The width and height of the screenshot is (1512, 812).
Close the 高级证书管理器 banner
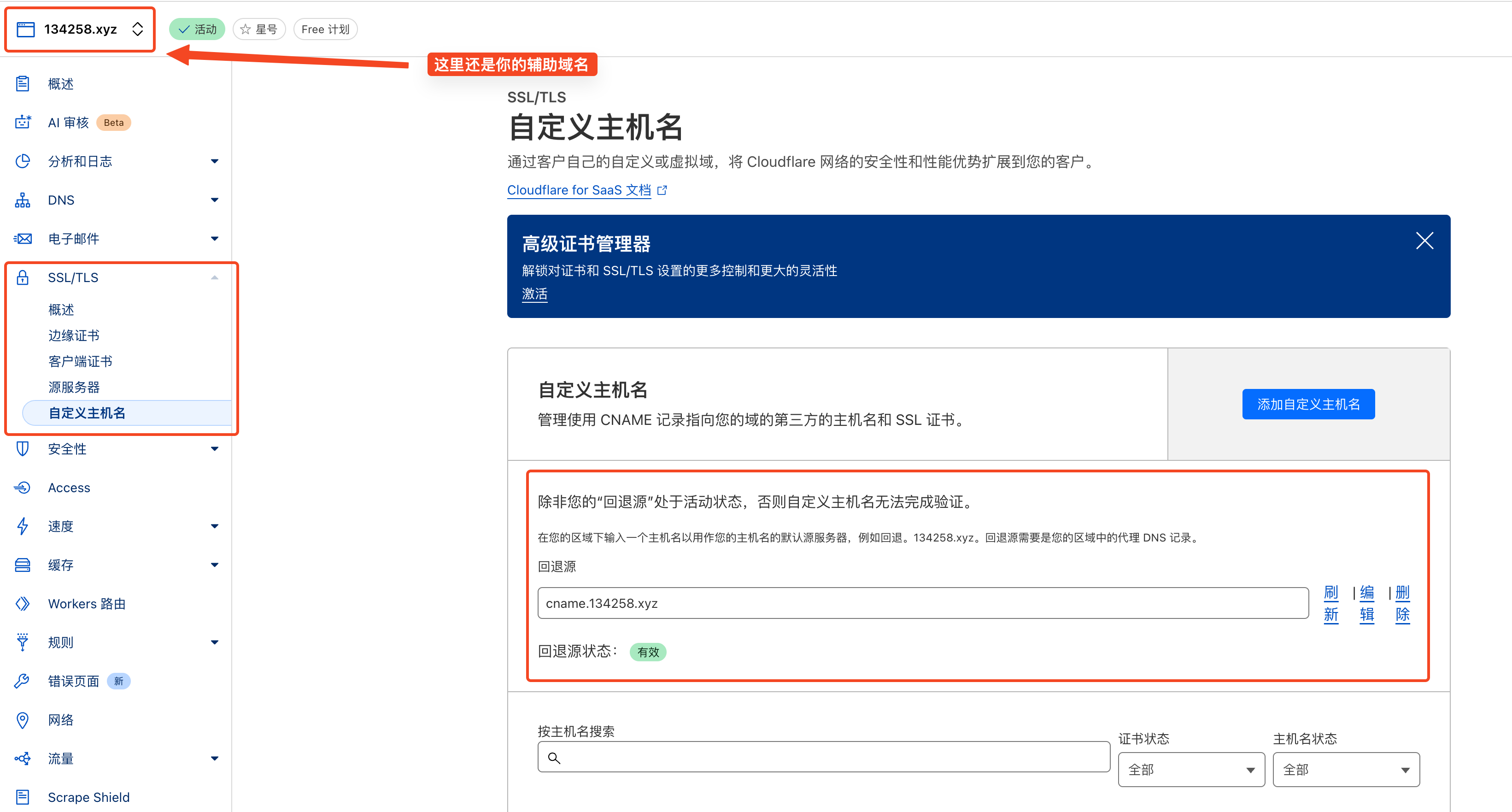click(1424, 241)
